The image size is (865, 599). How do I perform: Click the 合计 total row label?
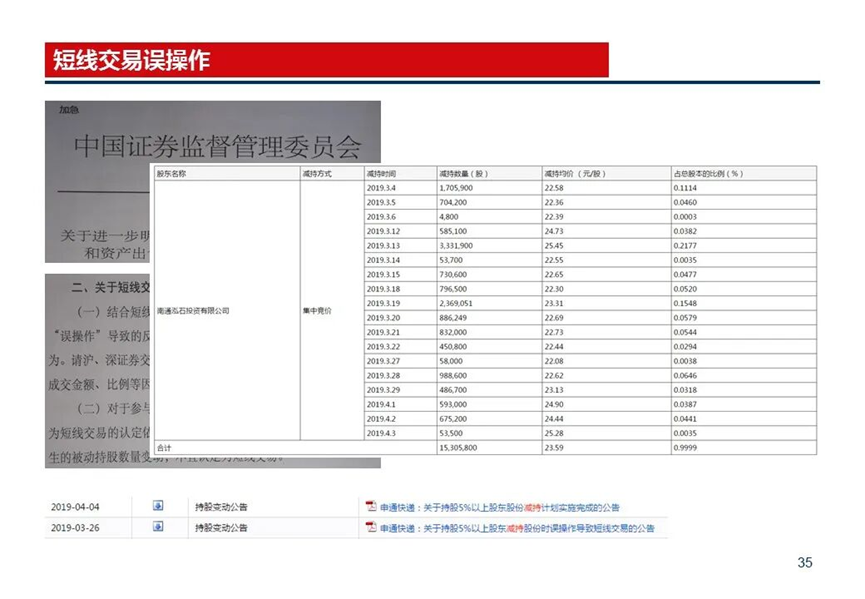pos(165,448)
